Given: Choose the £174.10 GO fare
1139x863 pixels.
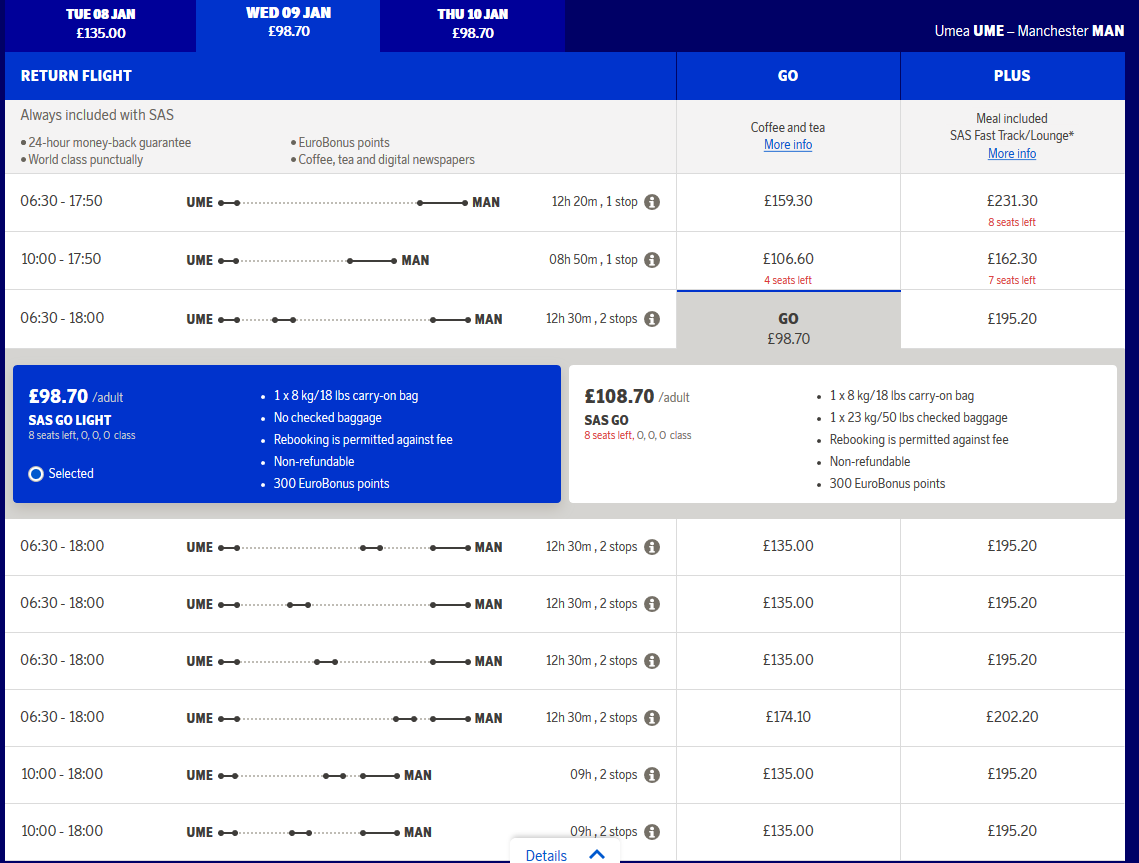Looking at the screenshot, I should tap(788, 717).
